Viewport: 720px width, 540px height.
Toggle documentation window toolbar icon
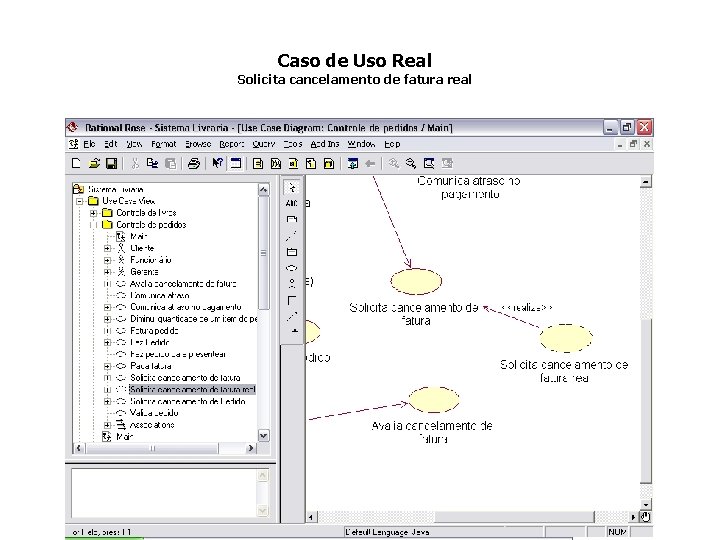(x=236, y=163)
